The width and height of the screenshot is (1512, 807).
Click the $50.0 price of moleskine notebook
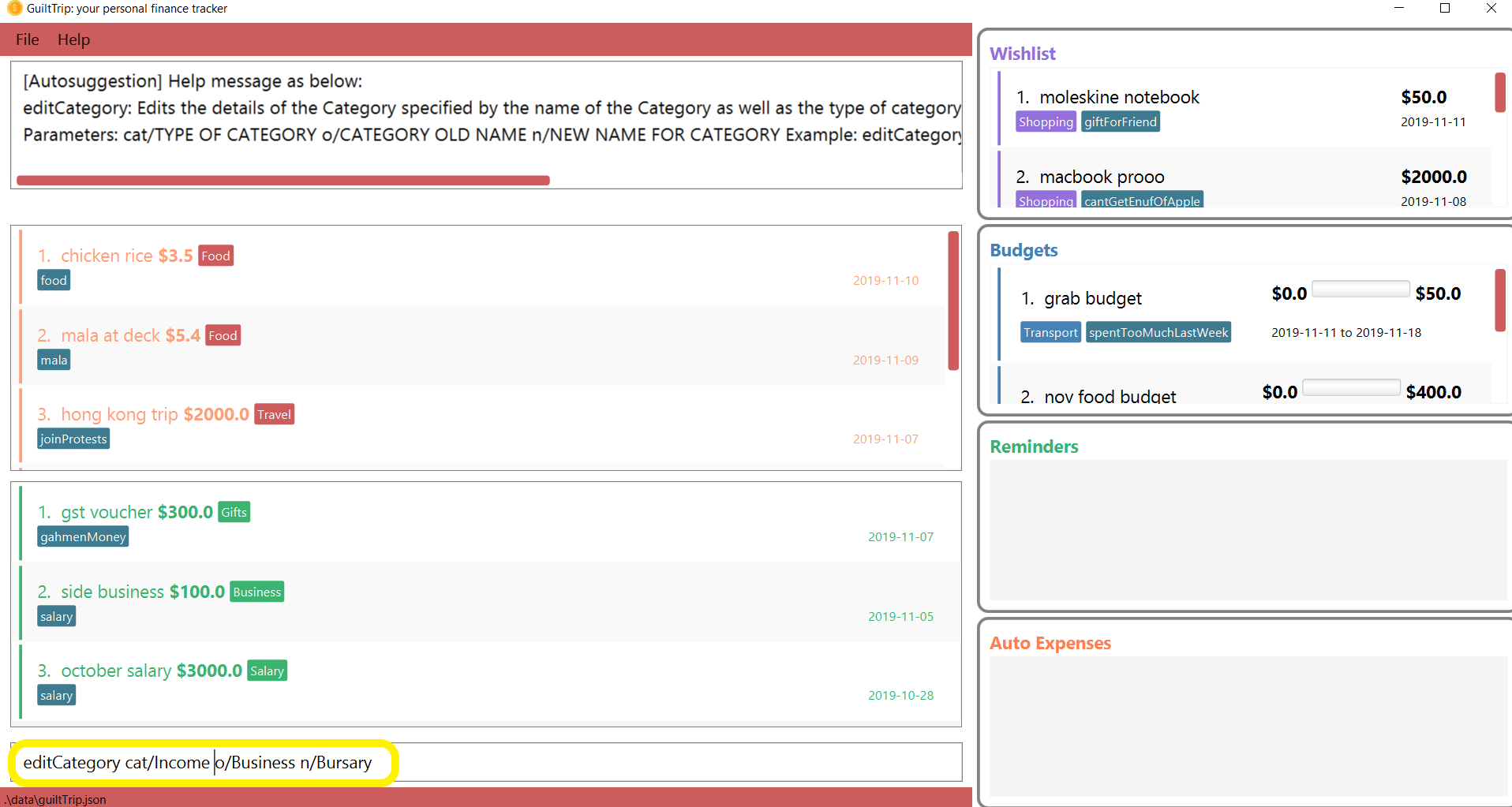pos(1424,97)
